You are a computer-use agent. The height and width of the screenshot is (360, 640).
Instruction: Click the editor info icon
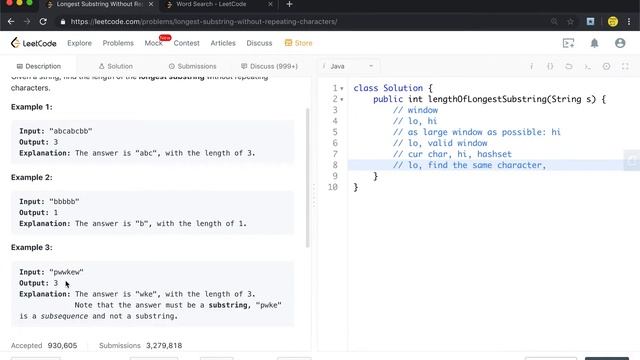[531, 66]
